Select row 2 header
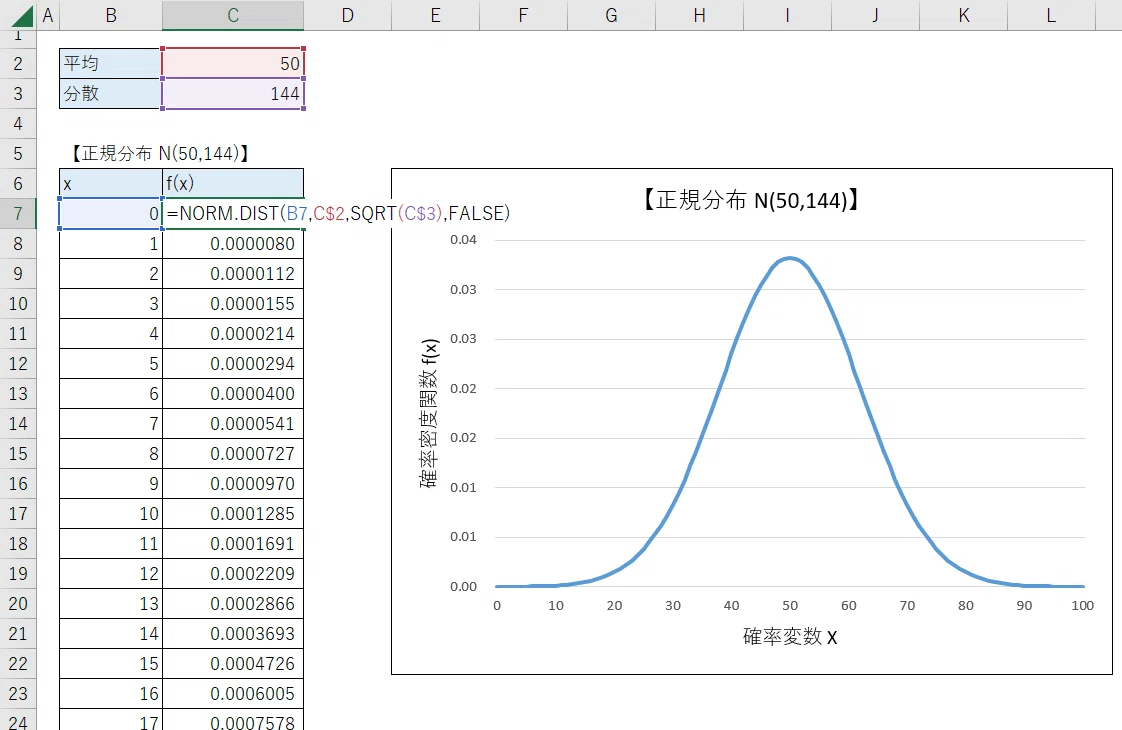Image resolution: width=1122 pixels, height=730 pixels. [18, 64]
